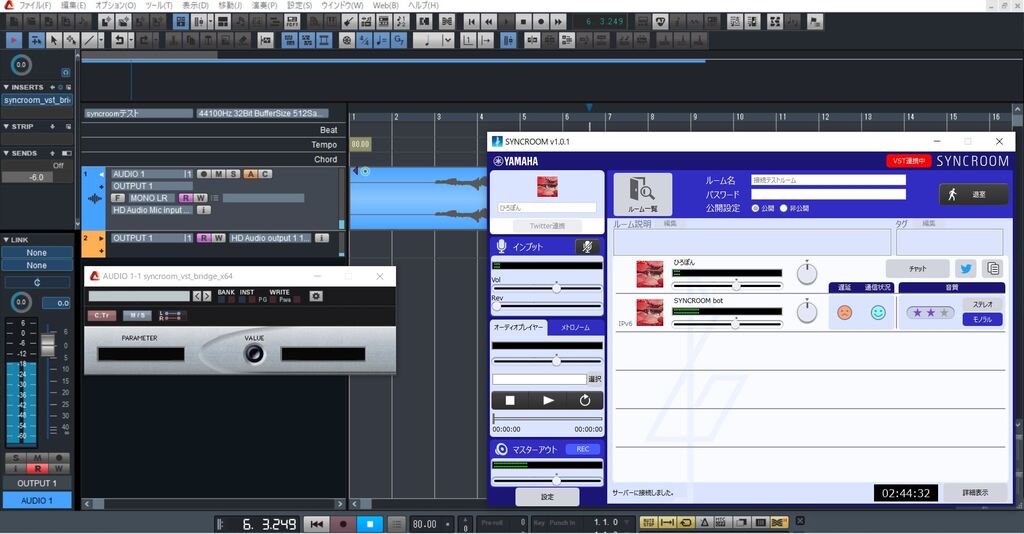Image resolution: width=1024 pixels, height=534 pixels.
Task: Click the return-to-start button in bottom transport
Action: [x=317, y=524]
